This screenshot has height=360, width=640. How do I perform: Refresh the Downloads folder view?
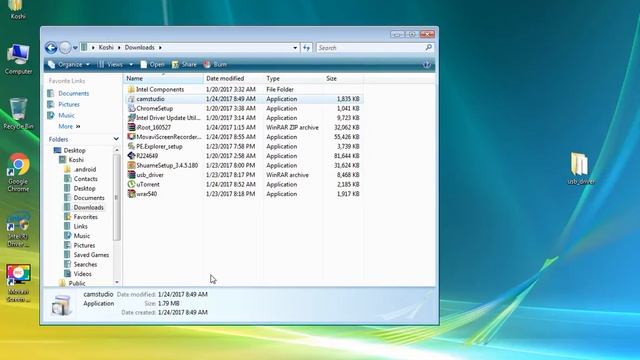click(307, 48)
